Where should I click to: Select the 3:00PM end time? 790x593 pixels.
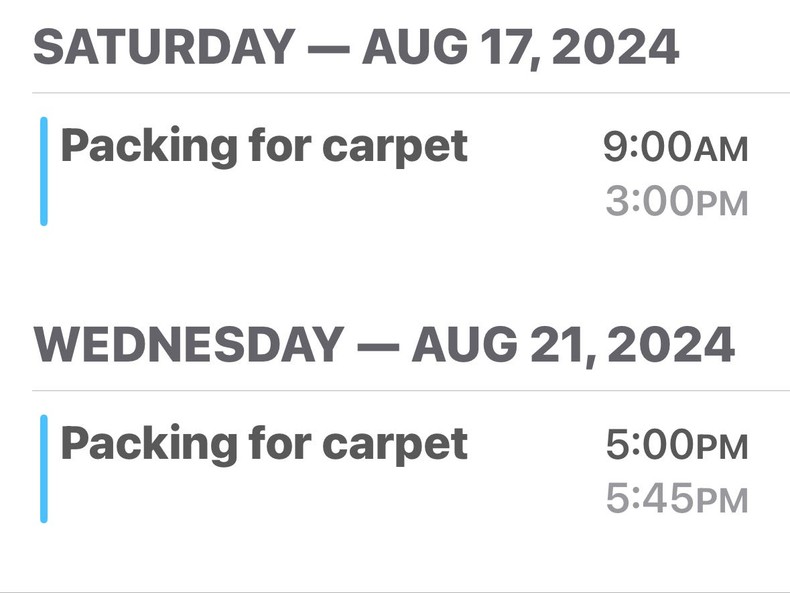tap(675, 202)
